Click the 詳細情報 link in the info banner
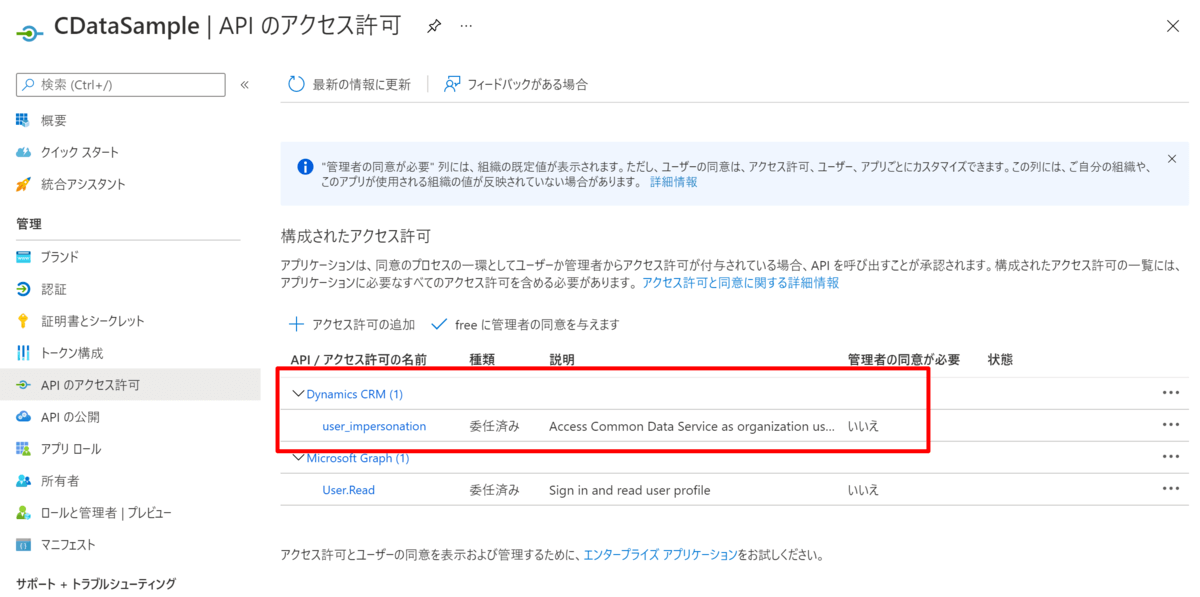Image resolution: width=1200 pixels, height=597 pixels. pos(673,182)
